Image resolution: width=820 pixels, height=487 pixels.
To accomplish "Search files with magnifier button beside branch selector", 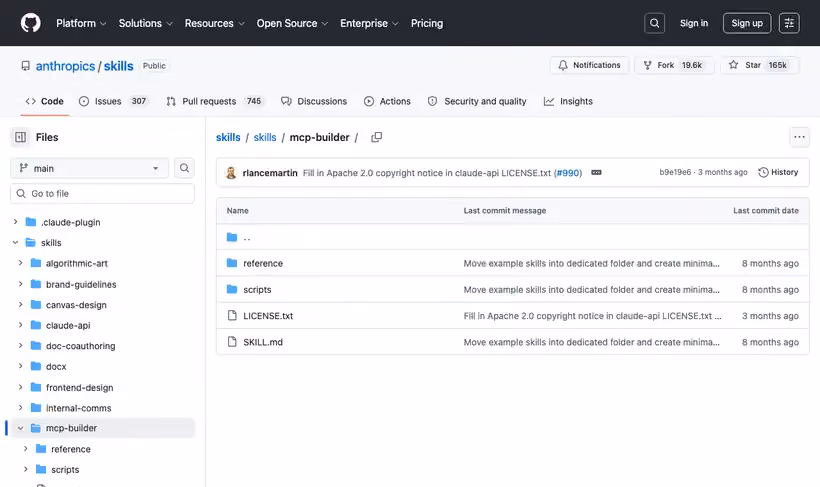I will coord(184,168).
